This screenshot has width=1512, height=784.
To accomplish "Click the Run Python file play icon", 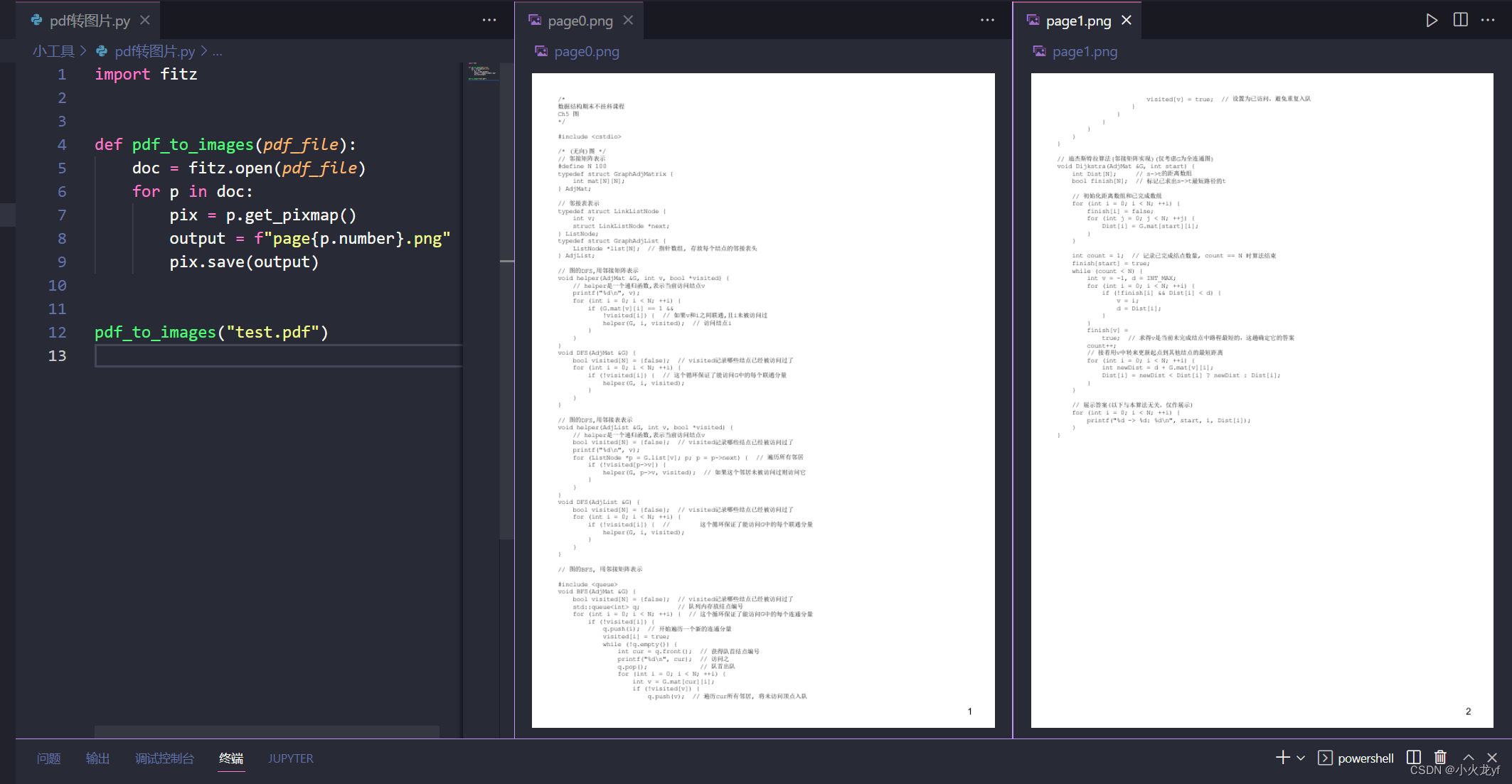I will click(x=1432, y=21).
